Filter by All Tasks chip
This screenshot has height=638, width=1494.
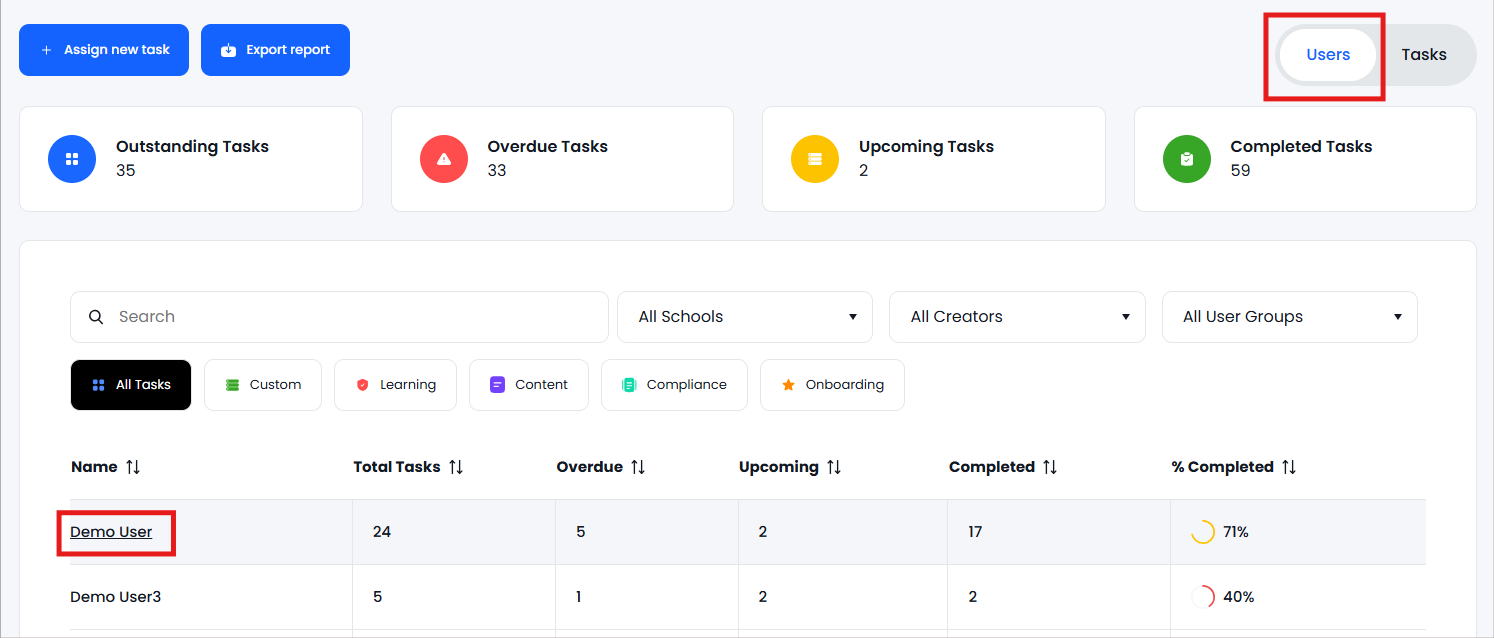[x=131, y=385]
